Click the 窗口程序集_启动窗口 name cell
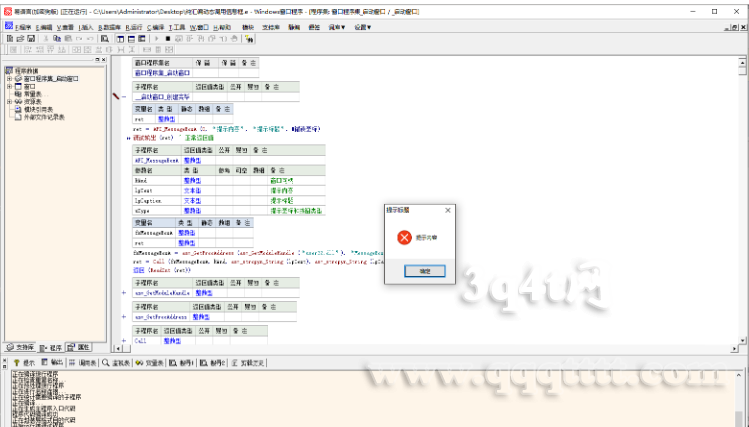Image resolution: width=749 pixels, height=427 pixels. click(x=162, y=73)
